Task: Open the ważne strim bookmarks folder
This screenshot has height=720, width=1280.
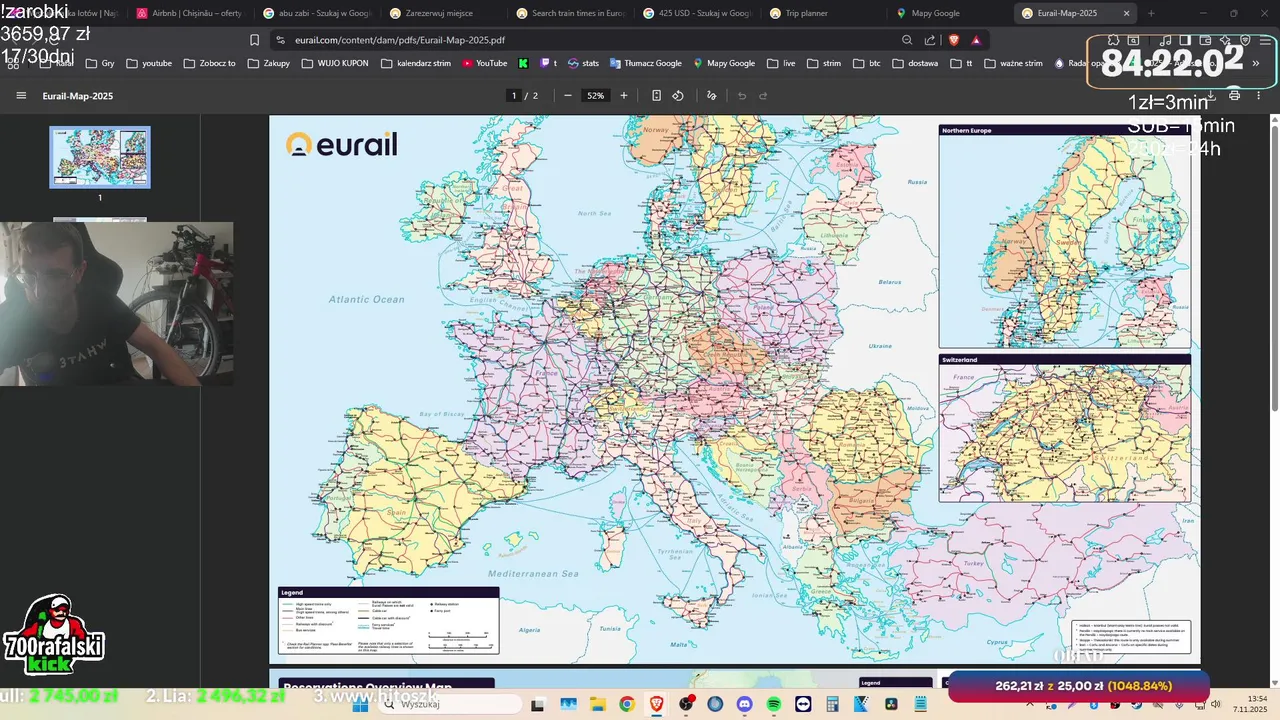Action: coord(1013,63)
